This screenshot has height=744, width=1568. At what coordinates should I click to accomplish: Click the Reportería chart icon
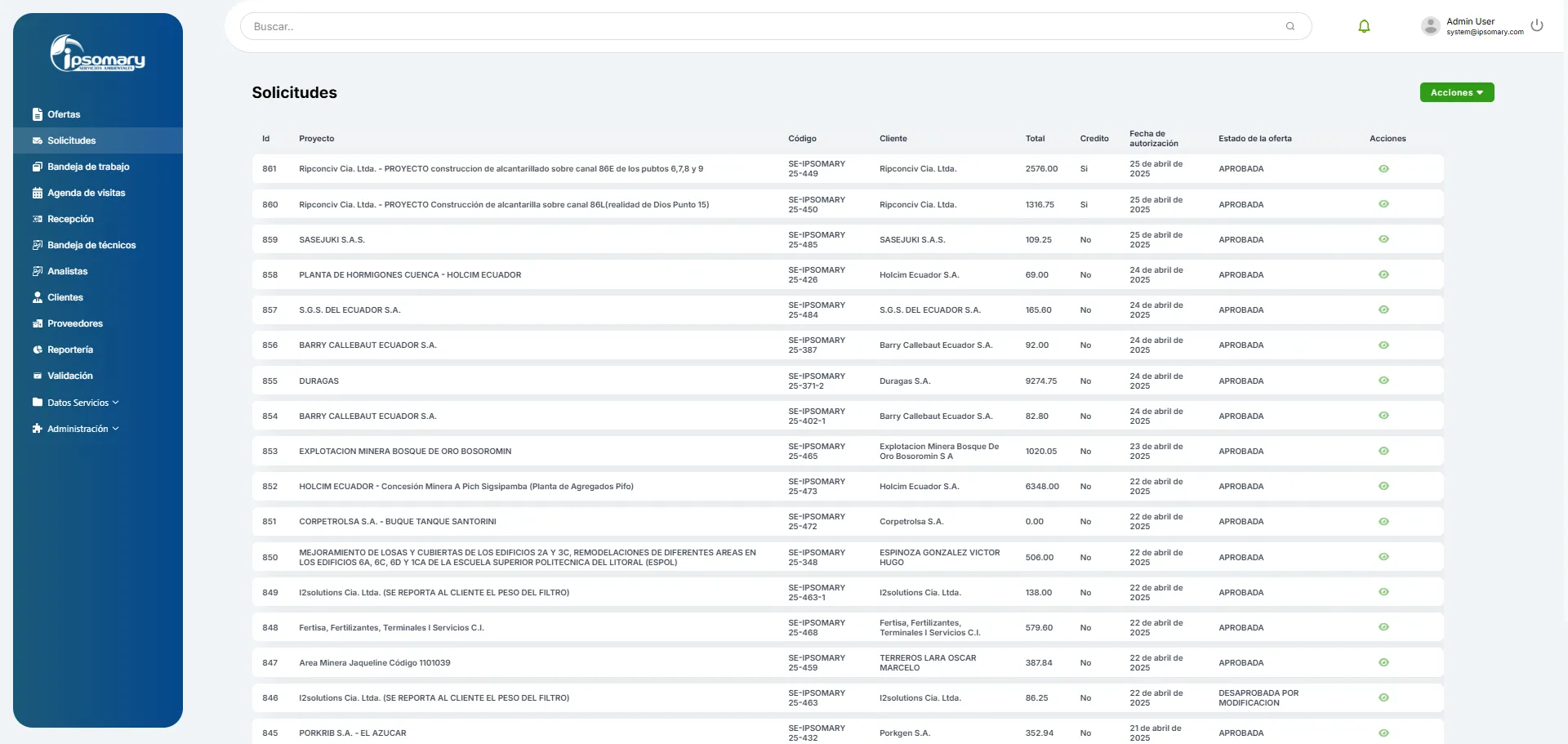pyautogui.click(x=38, y=350)
